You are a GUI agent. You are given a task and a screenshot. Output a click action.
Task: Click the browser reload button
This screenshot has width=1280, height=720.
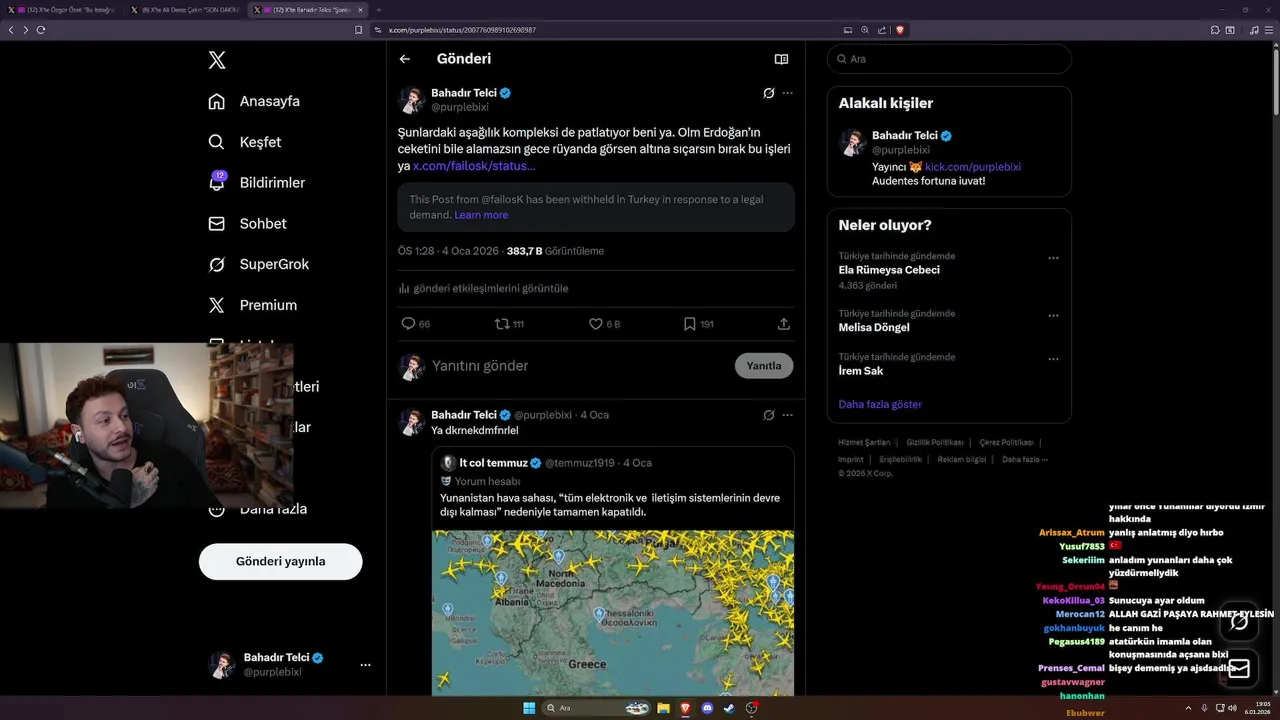pos(41,30)
